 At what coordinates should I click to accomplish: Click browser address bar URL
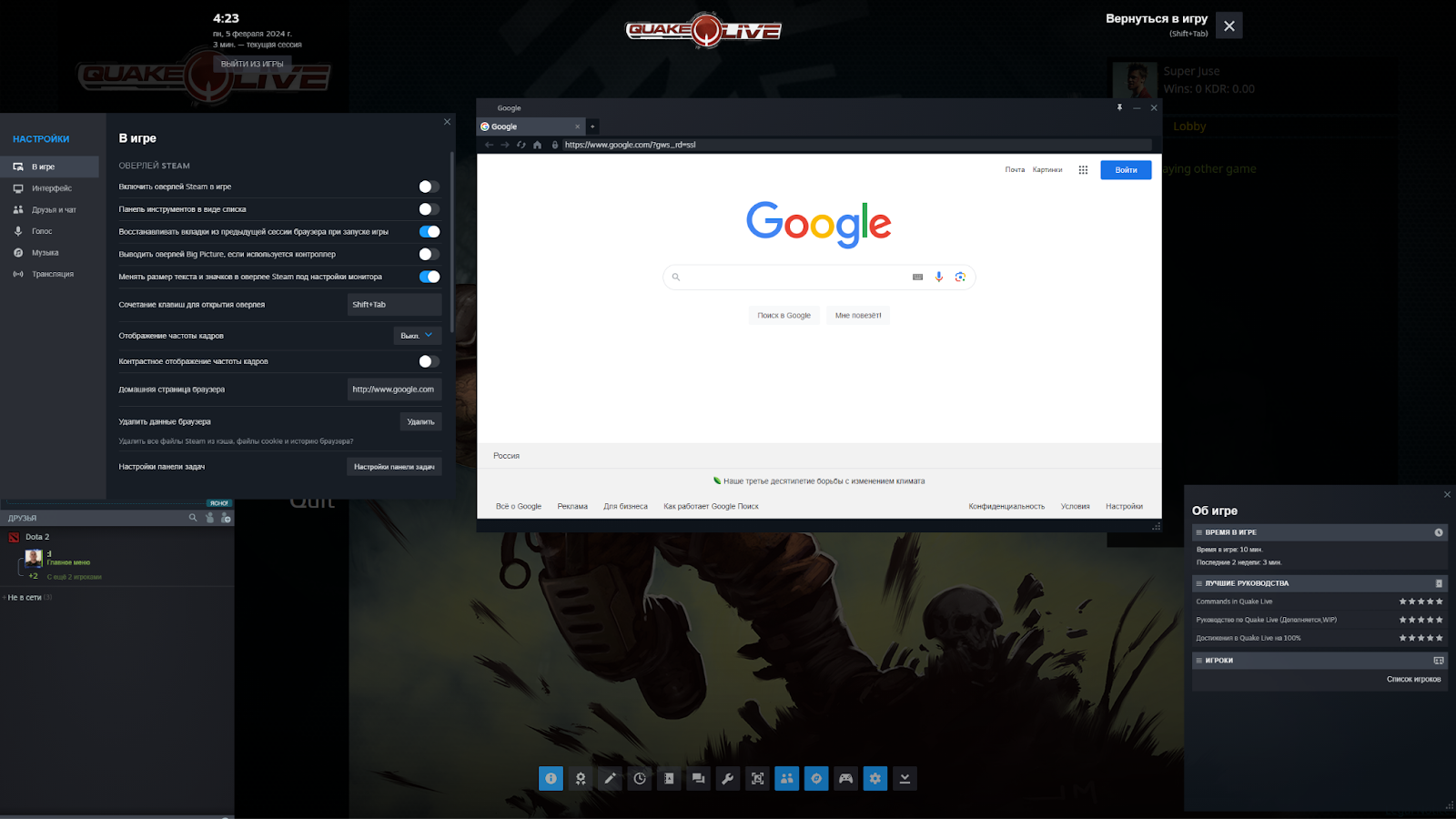pos(855,145)
